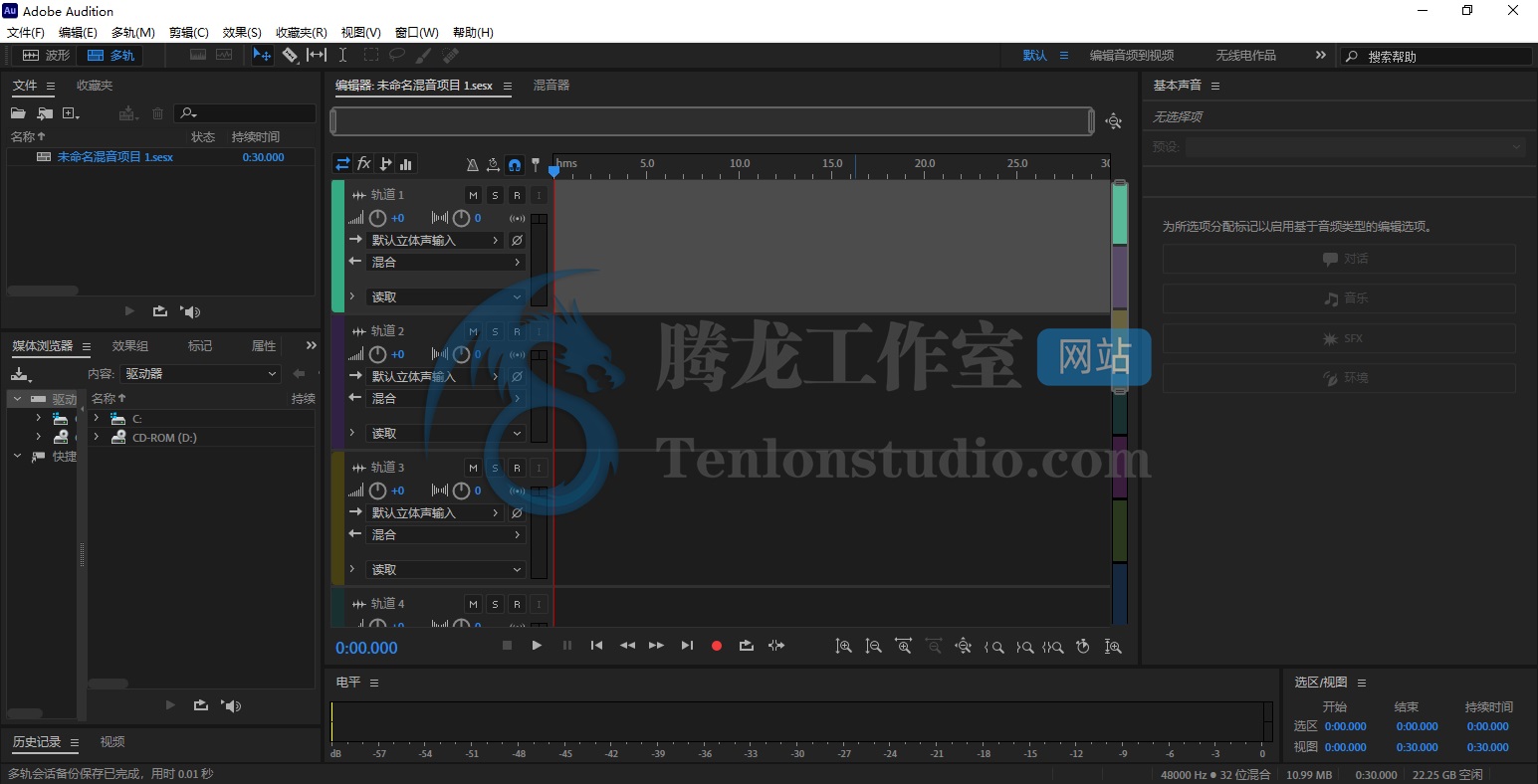Click the Rewind button
The width and height of the screenshot is (1538, 784).
pyautogui.click(x=627, y=646)
